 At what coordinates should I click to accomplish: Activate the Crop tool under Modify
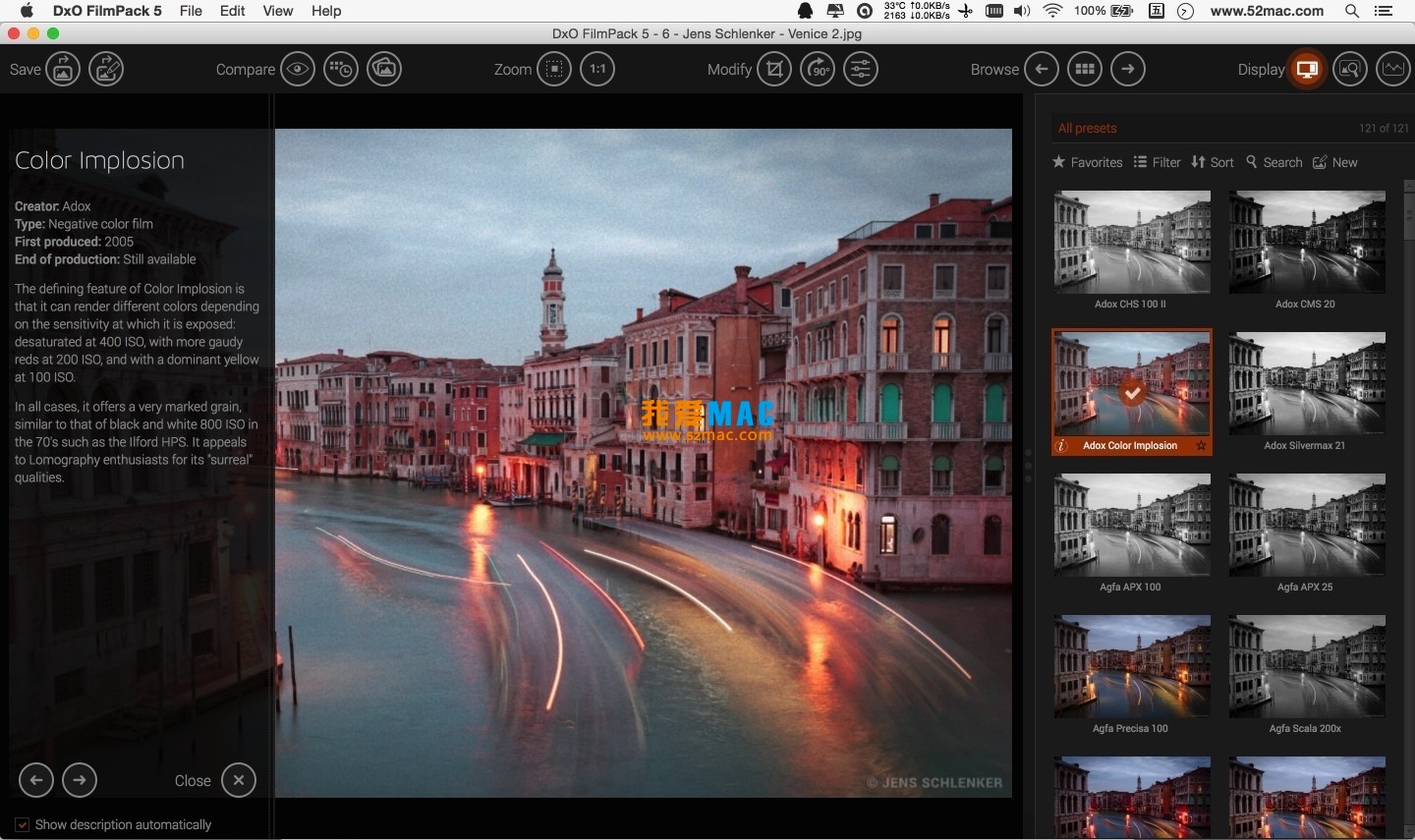[774, 69]
